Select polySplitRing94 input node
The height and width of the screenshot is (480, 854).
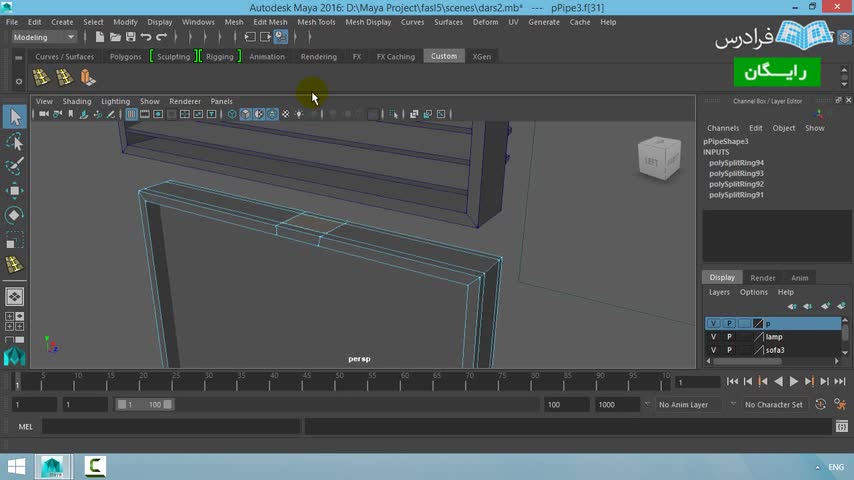tap(736, 163)
